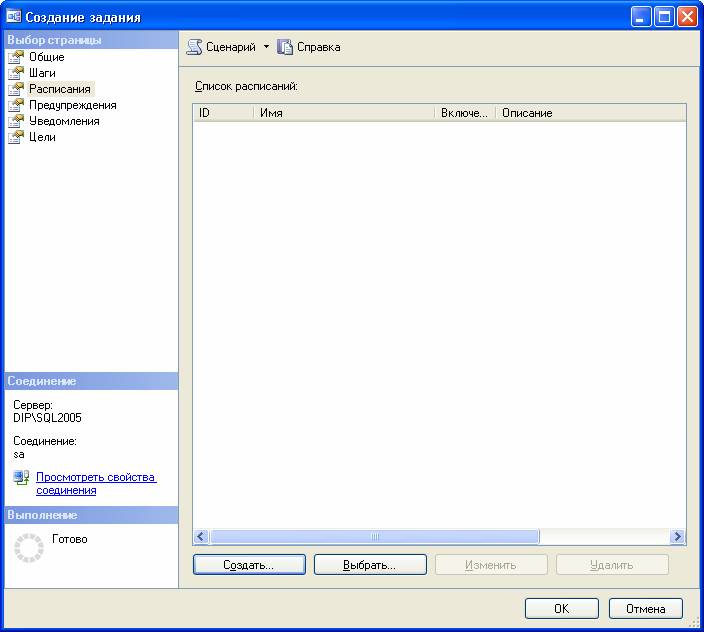Image resolution: width=704 pixels, height=632 pixels.
Task: Click the Шаги page icon
Action: click(15, 73)
